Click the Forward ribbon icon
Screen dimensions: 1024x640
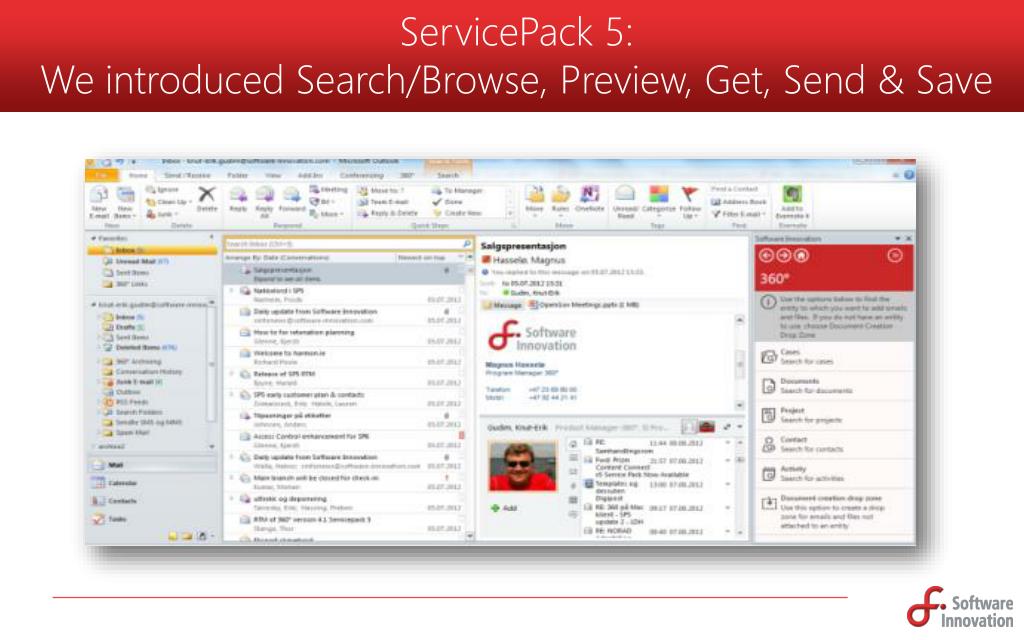291,195
